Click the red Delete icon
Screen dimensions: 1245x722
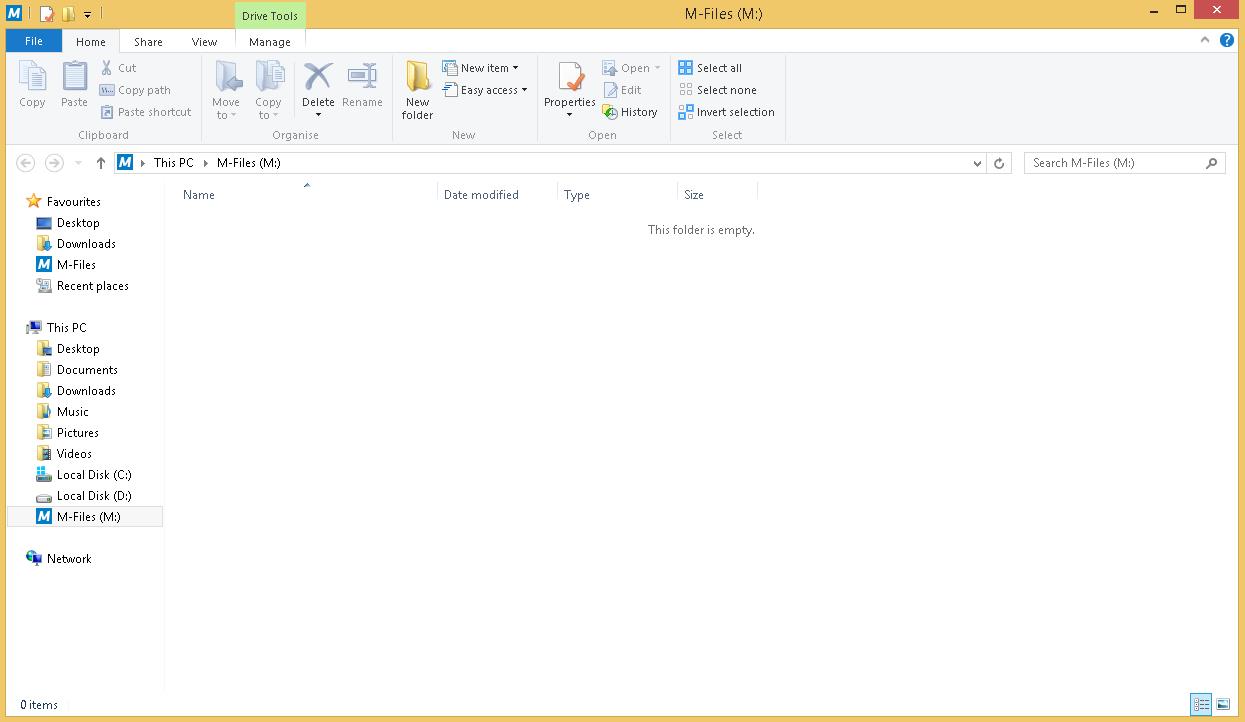point(318,76)
